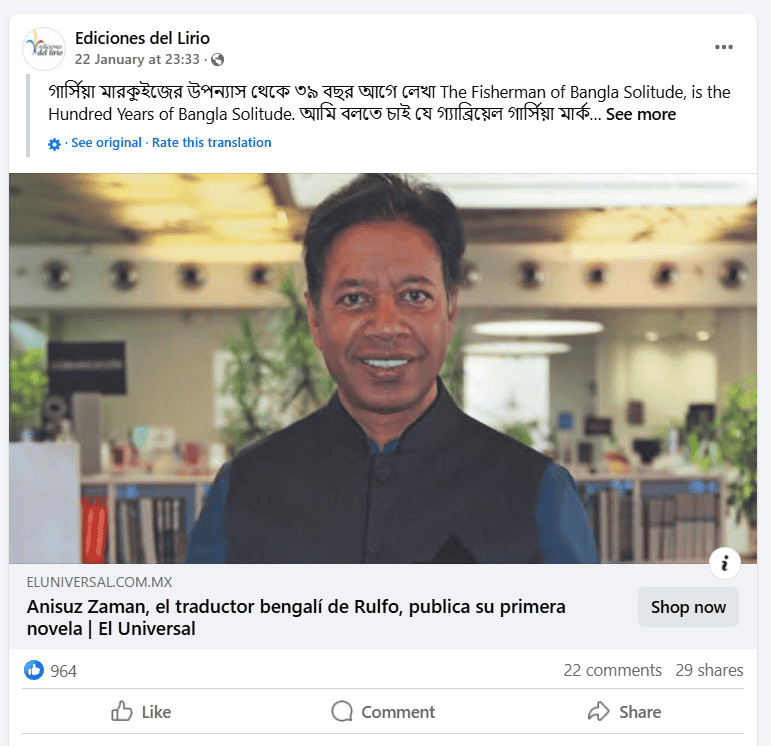Click the thumbs-up Like icon

[x=121, y=711]
